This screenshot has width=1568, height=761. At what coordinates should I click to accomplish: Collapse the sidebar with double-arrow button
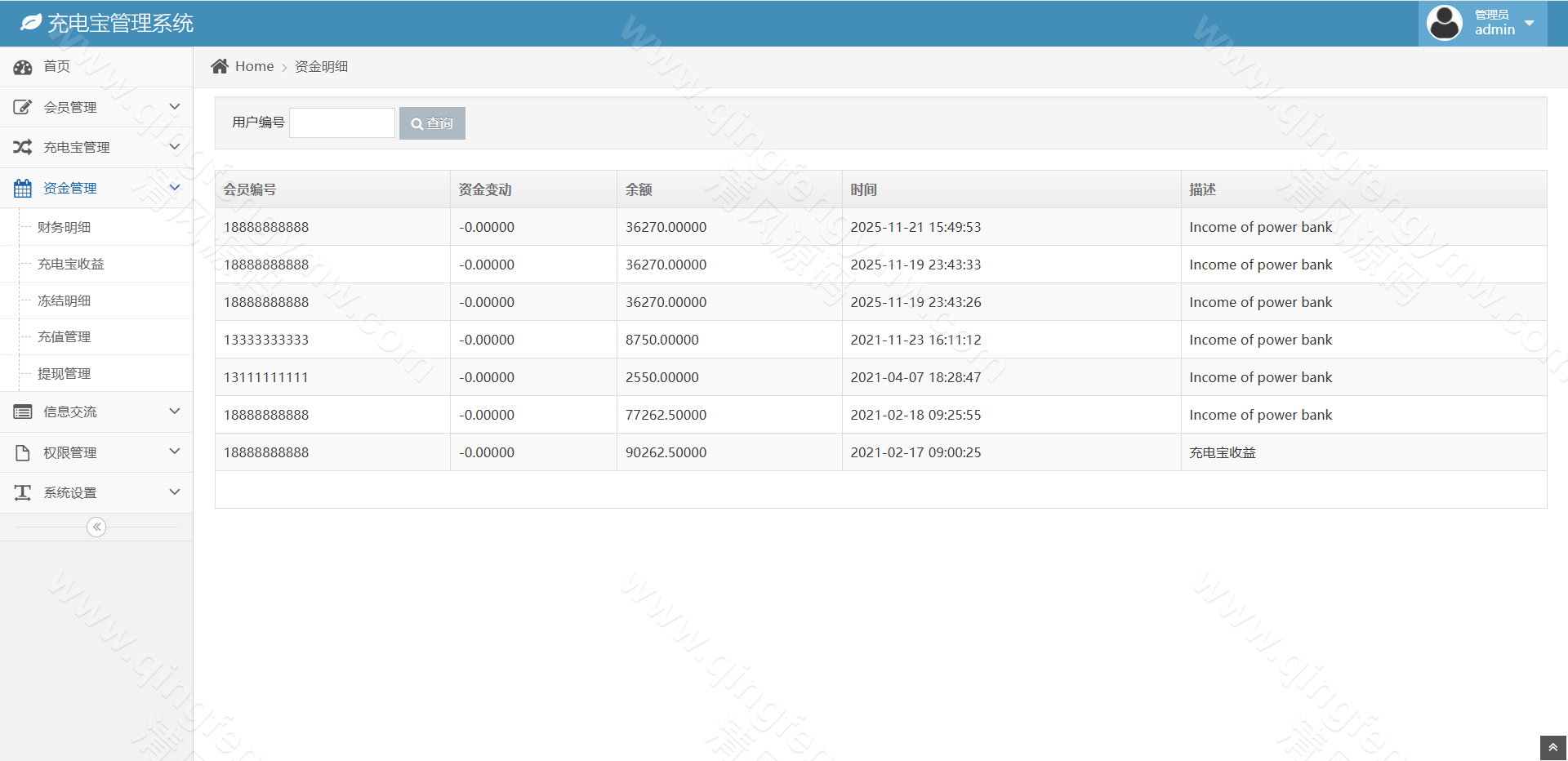pyautogui.click(x=96, y=527)
